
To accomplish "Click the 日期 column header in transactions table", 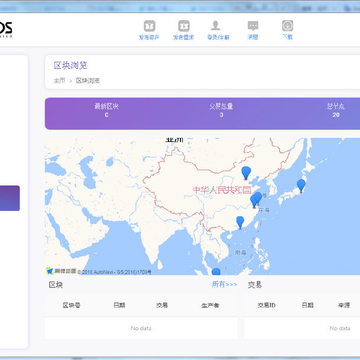I will click(307, 305).
